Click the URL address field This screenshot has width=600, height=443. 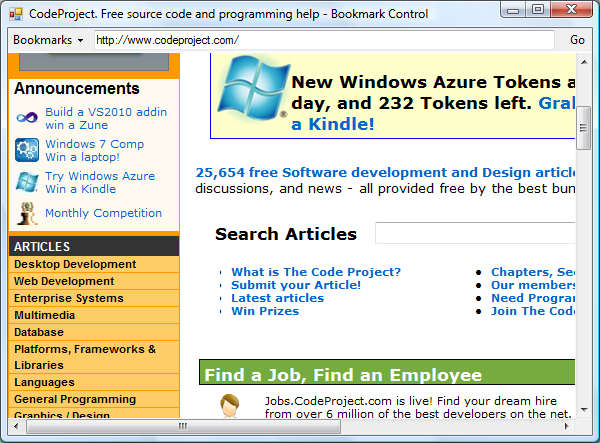(x=324, y=40)
